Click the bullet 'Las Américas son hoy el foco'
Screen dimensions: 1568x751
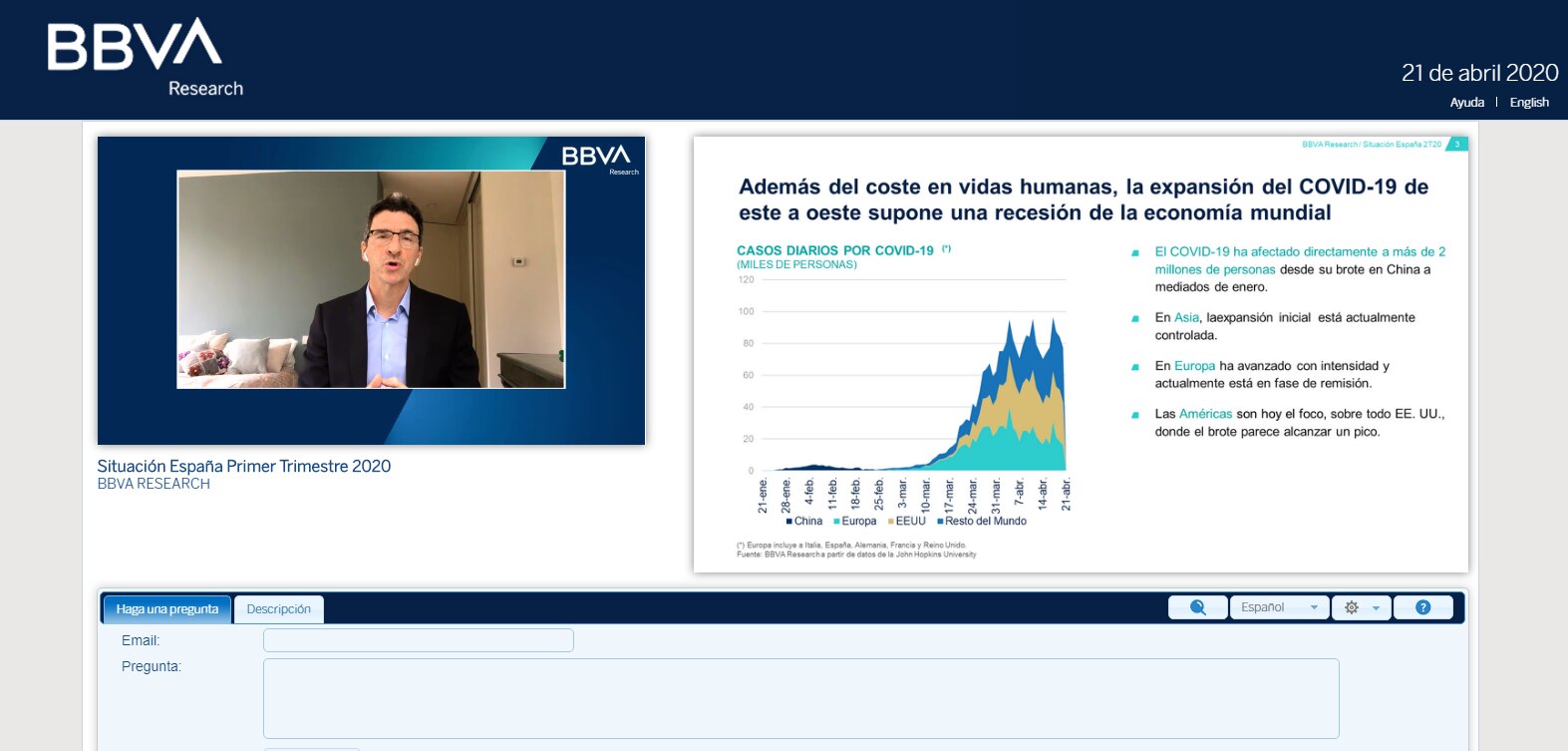click(1300, 423)
